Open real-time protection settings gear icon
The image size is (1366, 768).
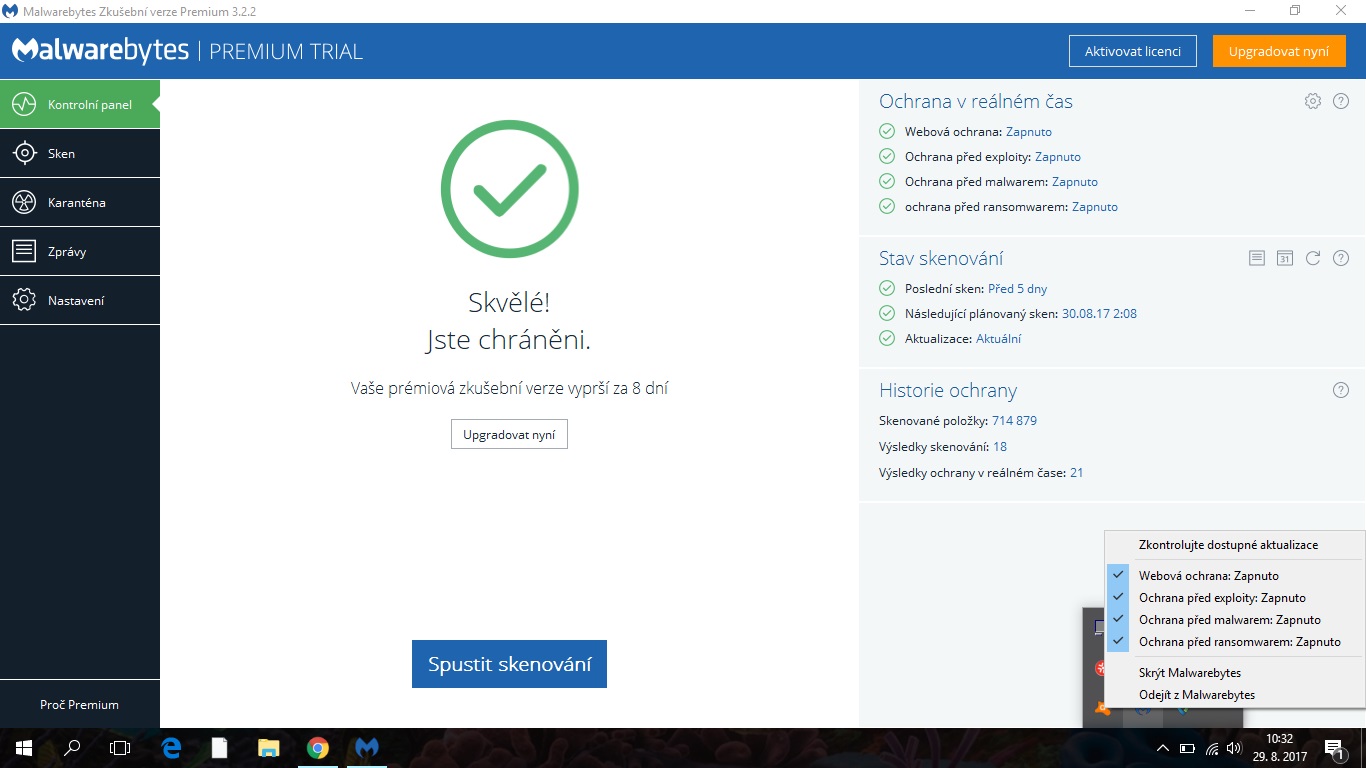point(1313,101)
